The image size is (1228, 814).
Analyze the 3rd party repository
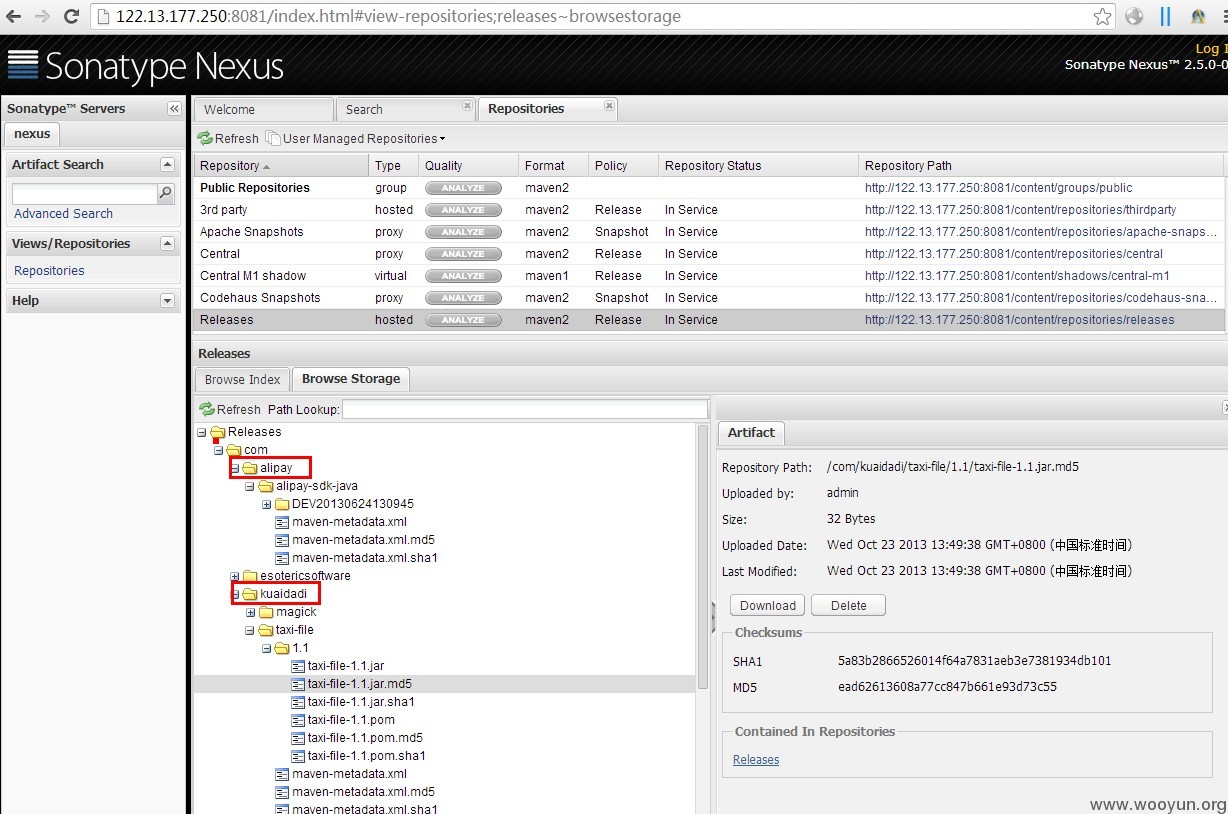coord(463,210)
